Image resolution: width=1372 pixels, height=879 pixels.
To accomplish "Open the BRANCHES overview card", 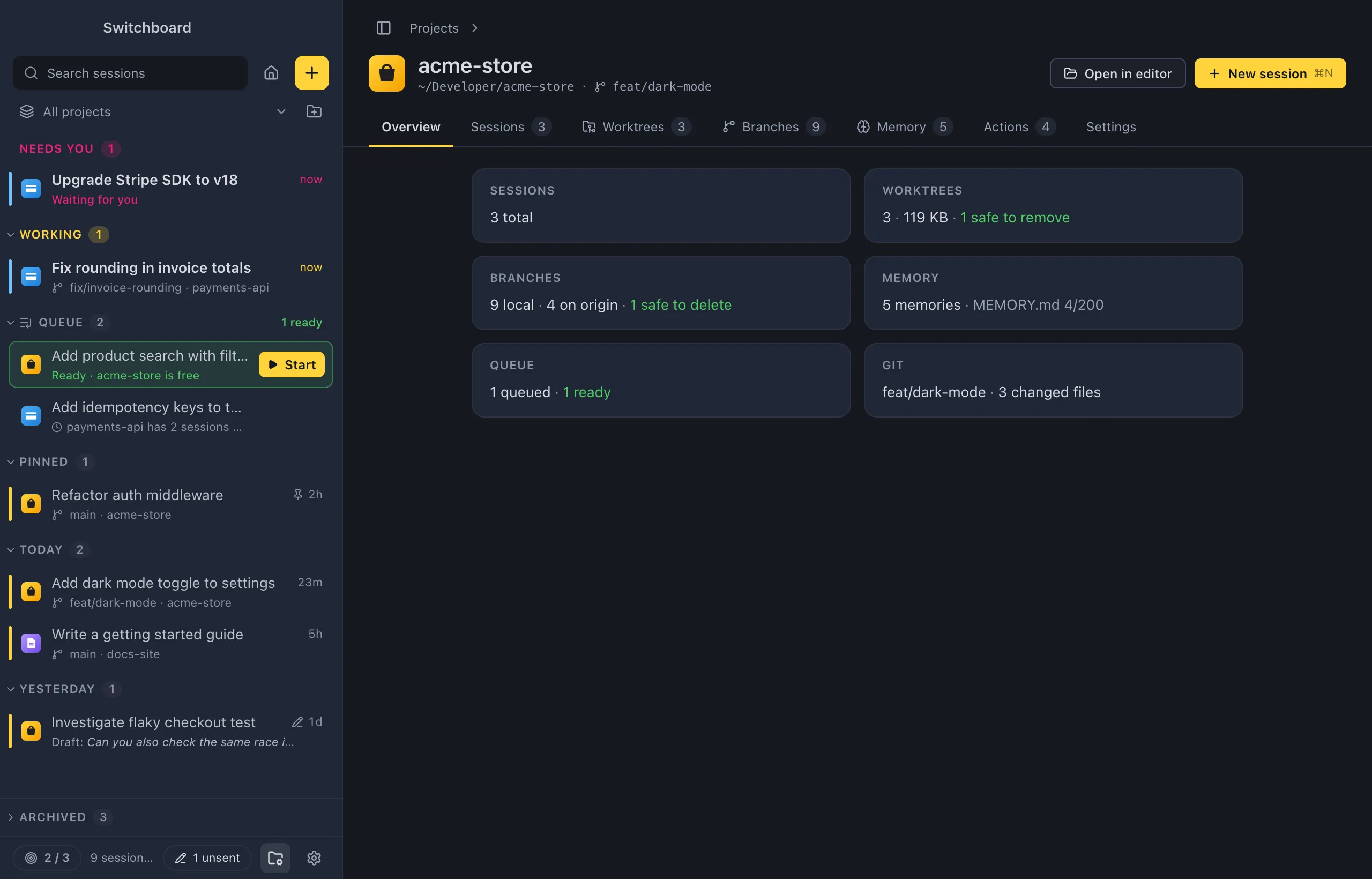I will [x=661, y=293].
